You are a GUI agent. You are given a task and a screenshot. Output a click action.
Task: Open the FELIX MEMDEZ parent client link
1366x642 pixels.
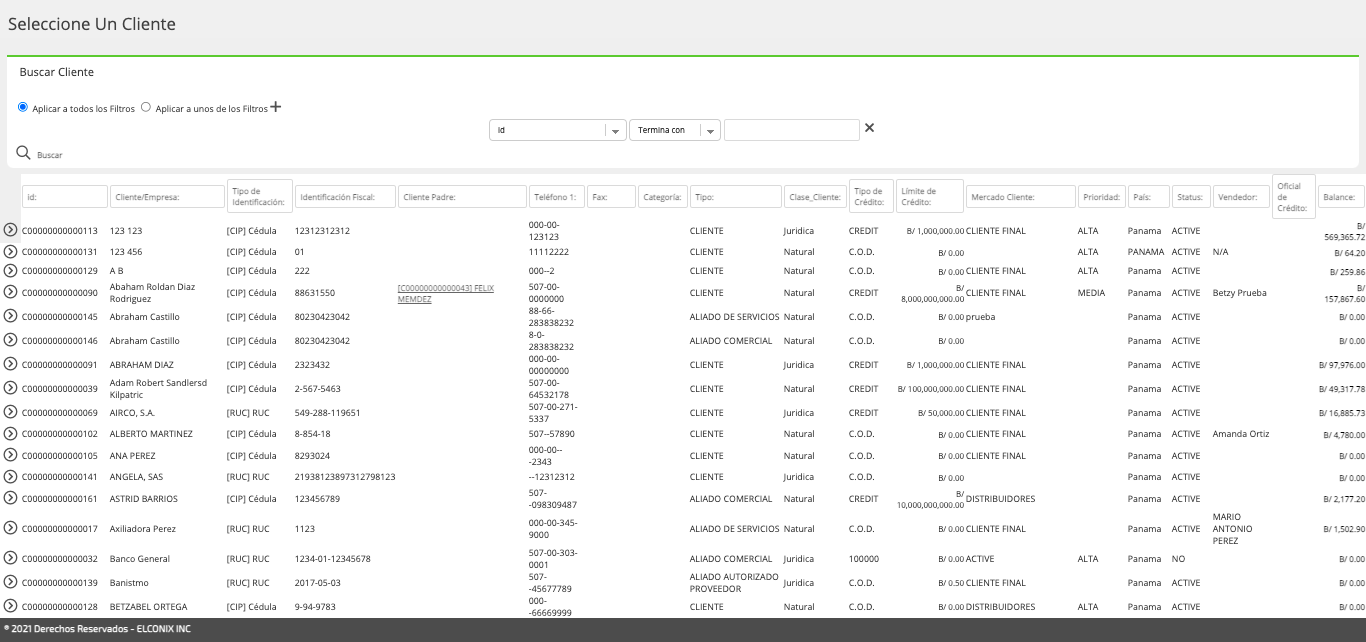[x=446, y=293]
